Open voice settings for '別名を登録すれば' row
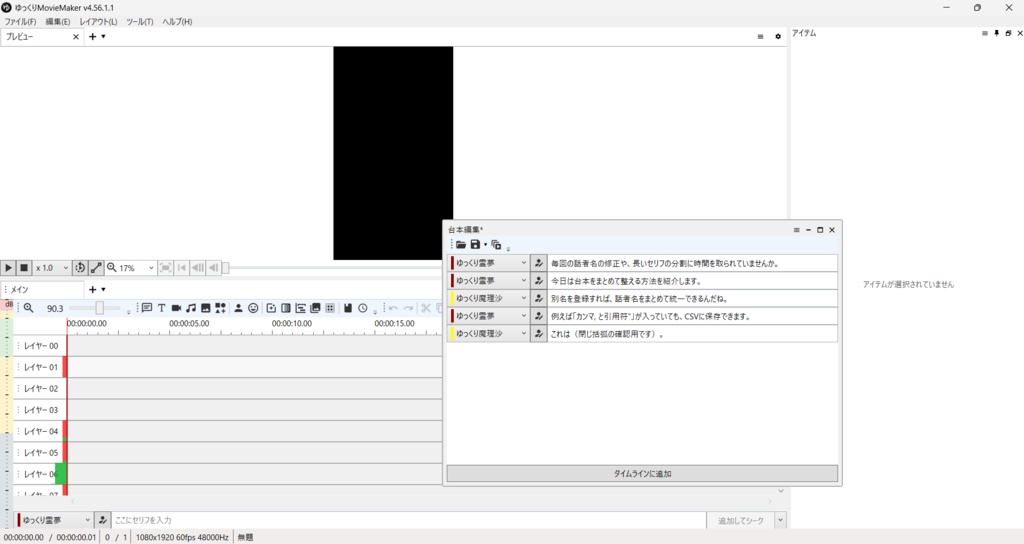The height and width of the screenshot is (544, 1024). [x=539, y=298]
